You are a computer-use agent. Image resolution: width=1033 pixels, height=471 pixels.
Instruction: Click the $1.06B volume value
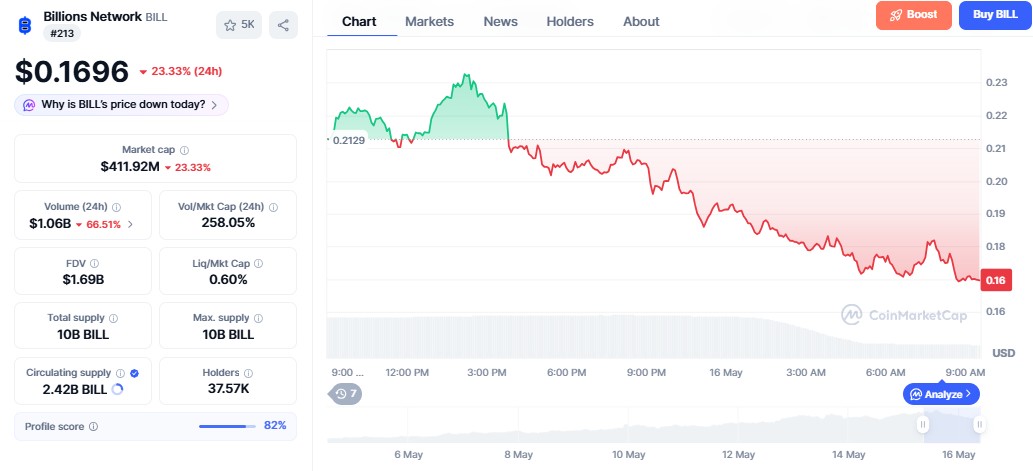(50, 224)
